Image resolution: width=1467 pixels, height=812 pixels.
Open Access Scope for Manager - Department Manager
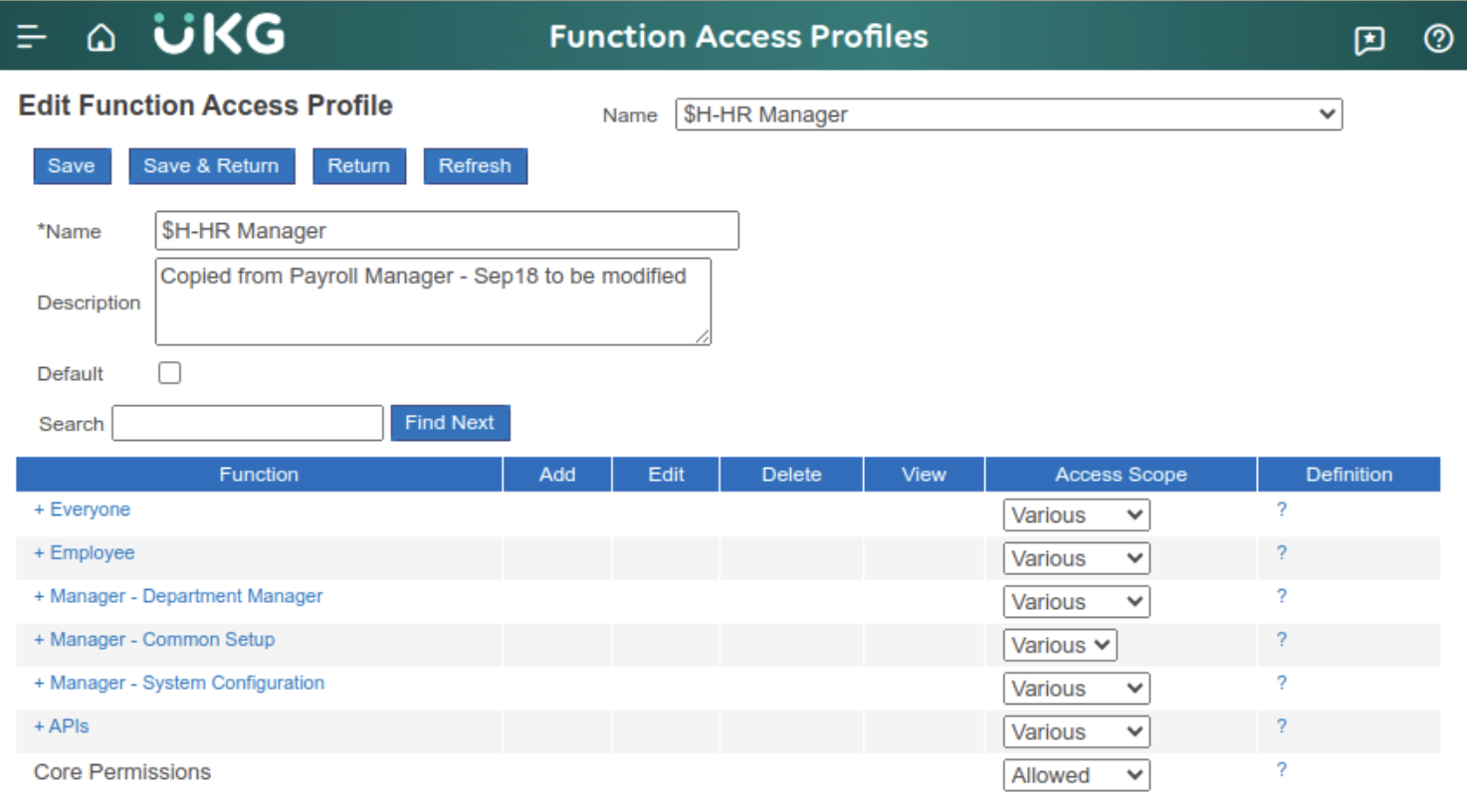(x=1076, y=602)
